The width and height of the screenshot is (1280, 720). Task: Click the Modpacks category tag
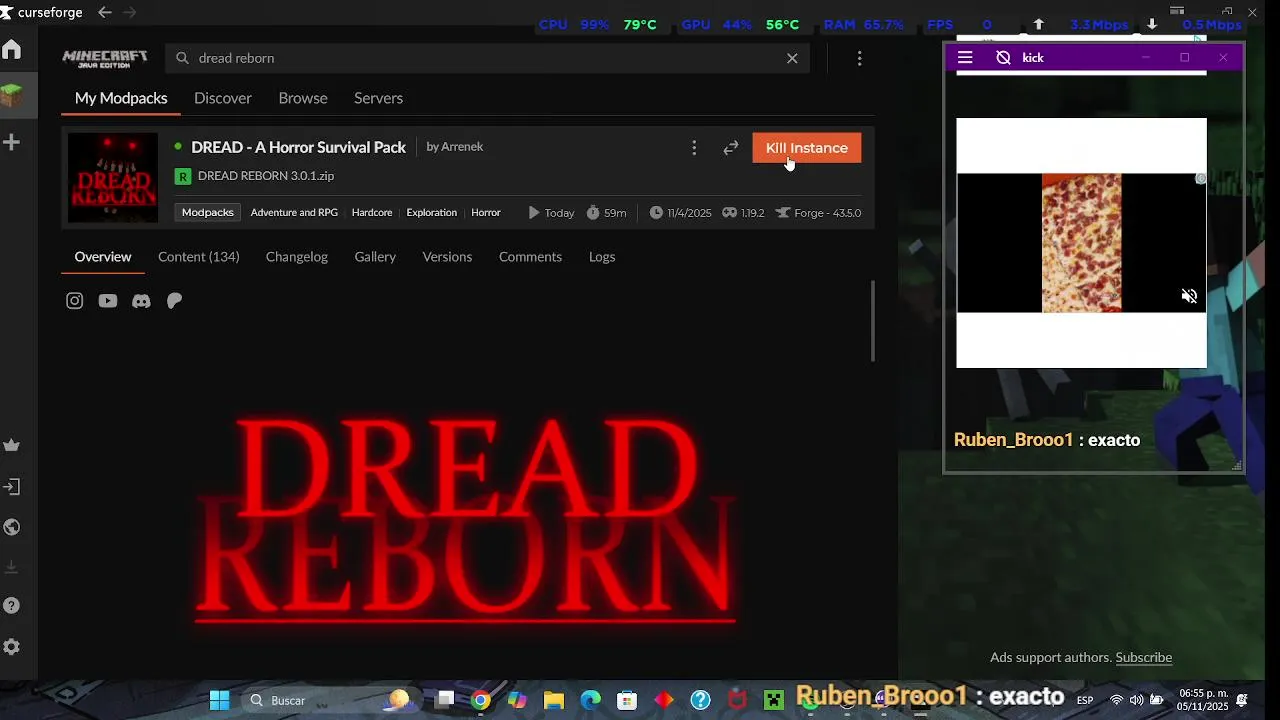(208, 212)
